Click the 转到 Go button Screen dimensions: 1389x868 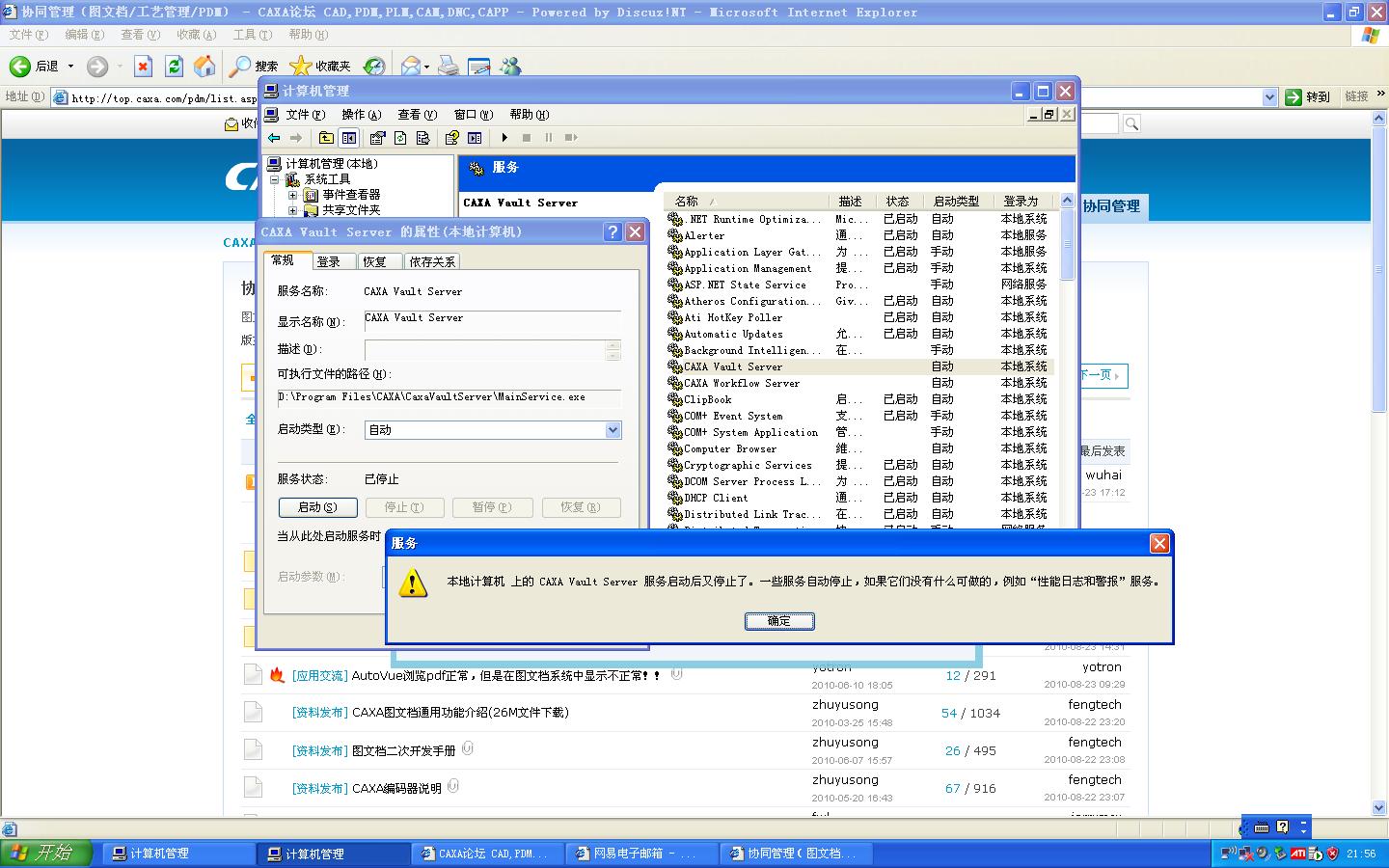point(1309,97)
